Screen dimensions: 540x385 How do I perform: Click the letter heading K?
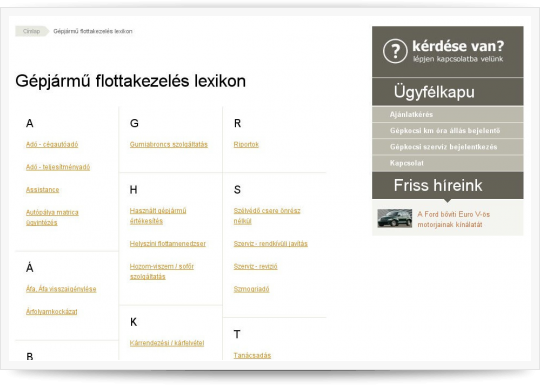tap(133, 322)
